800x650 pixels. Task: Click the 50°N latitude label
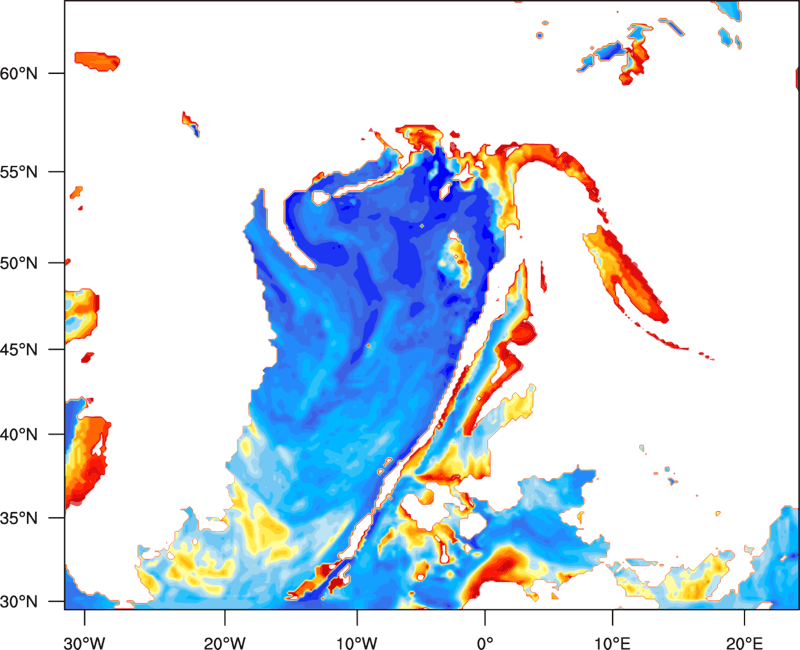point(19,263)
